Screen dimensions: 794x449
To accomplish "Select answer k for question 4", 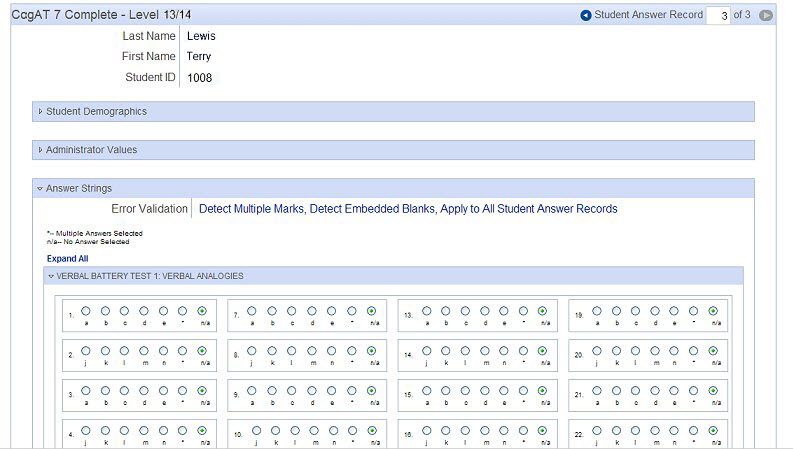I will point(105,431).
